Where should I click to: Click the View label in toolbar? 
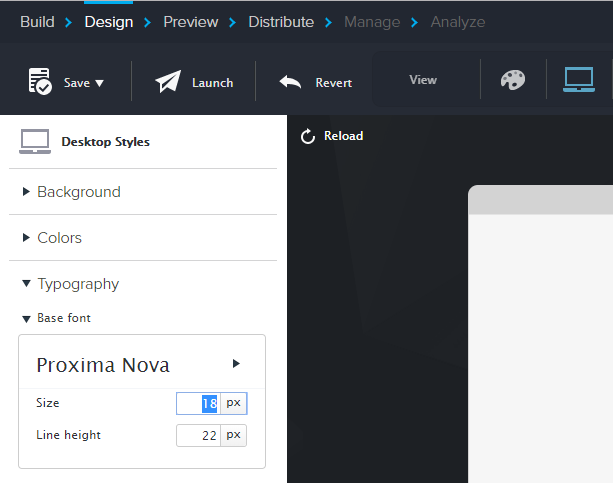coord(423,80)
